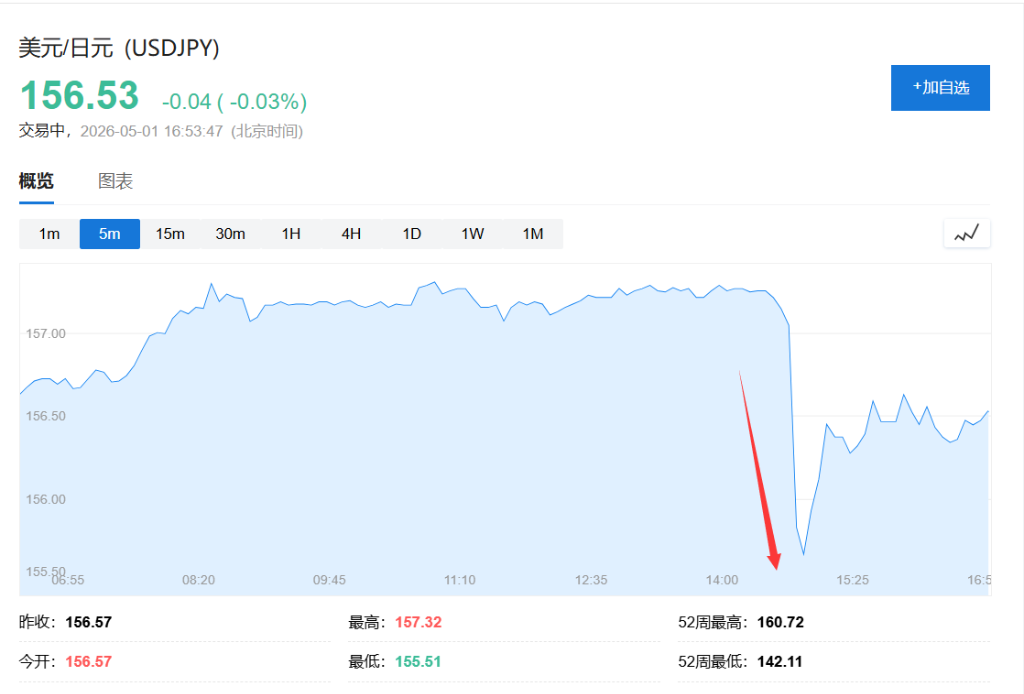Click the 最高 157.32 value
Image resolution: width=1024 pixels, height=694 pixels.
pyautogui.click(x=418, y=622)
